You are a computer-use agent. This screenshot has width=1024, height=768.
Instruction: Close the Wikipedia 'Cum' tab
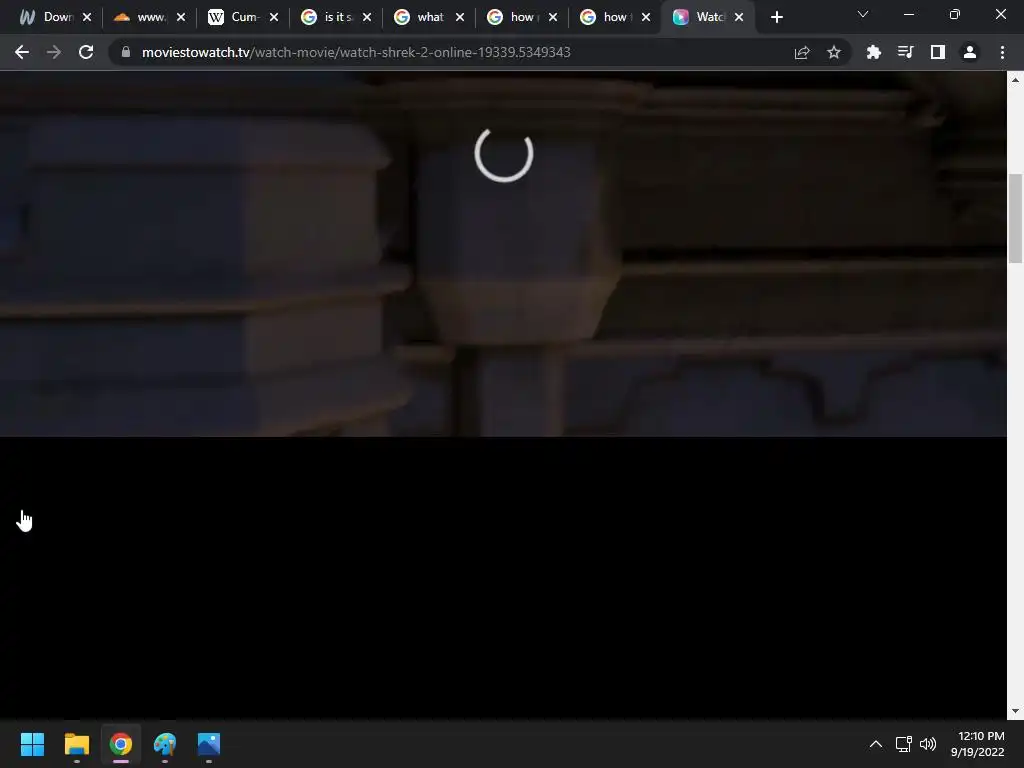(274, 18)
